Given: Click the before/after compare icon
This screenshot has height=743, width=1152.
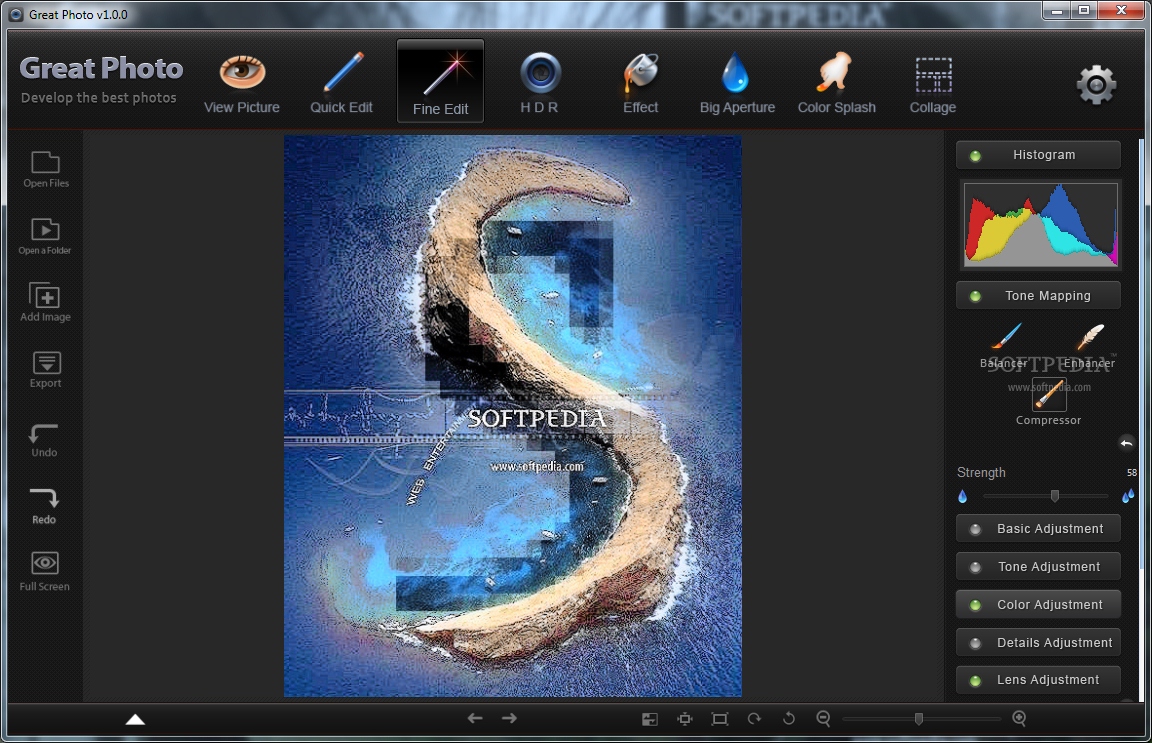Looking at the screenshot, I should (650, 719).
